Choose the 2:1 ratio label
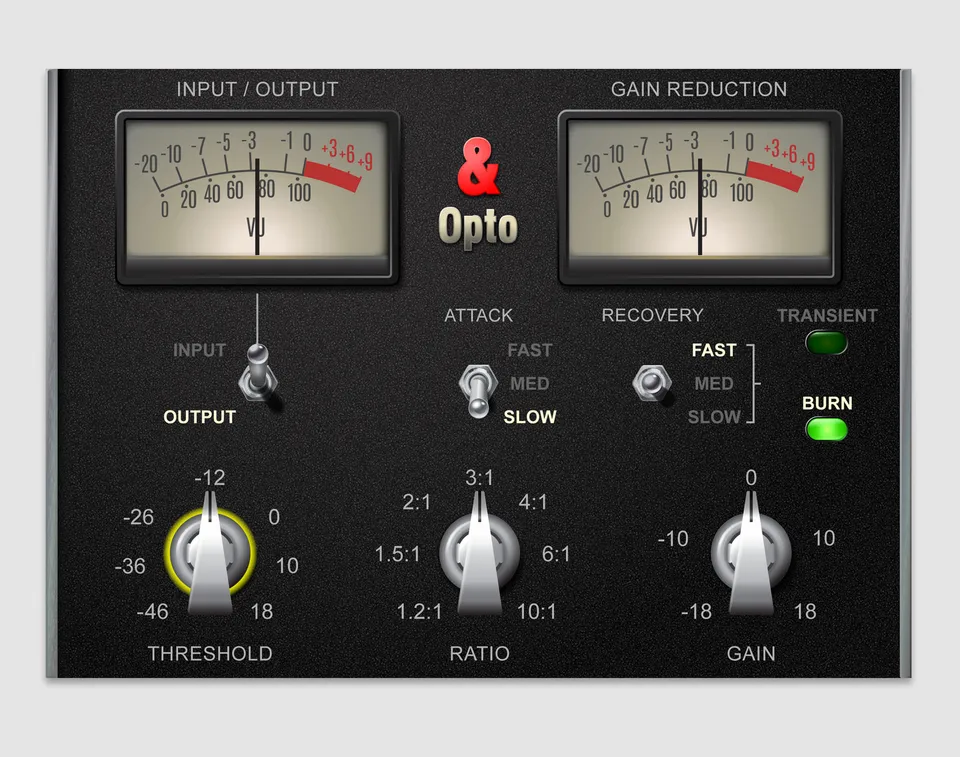 416,503
